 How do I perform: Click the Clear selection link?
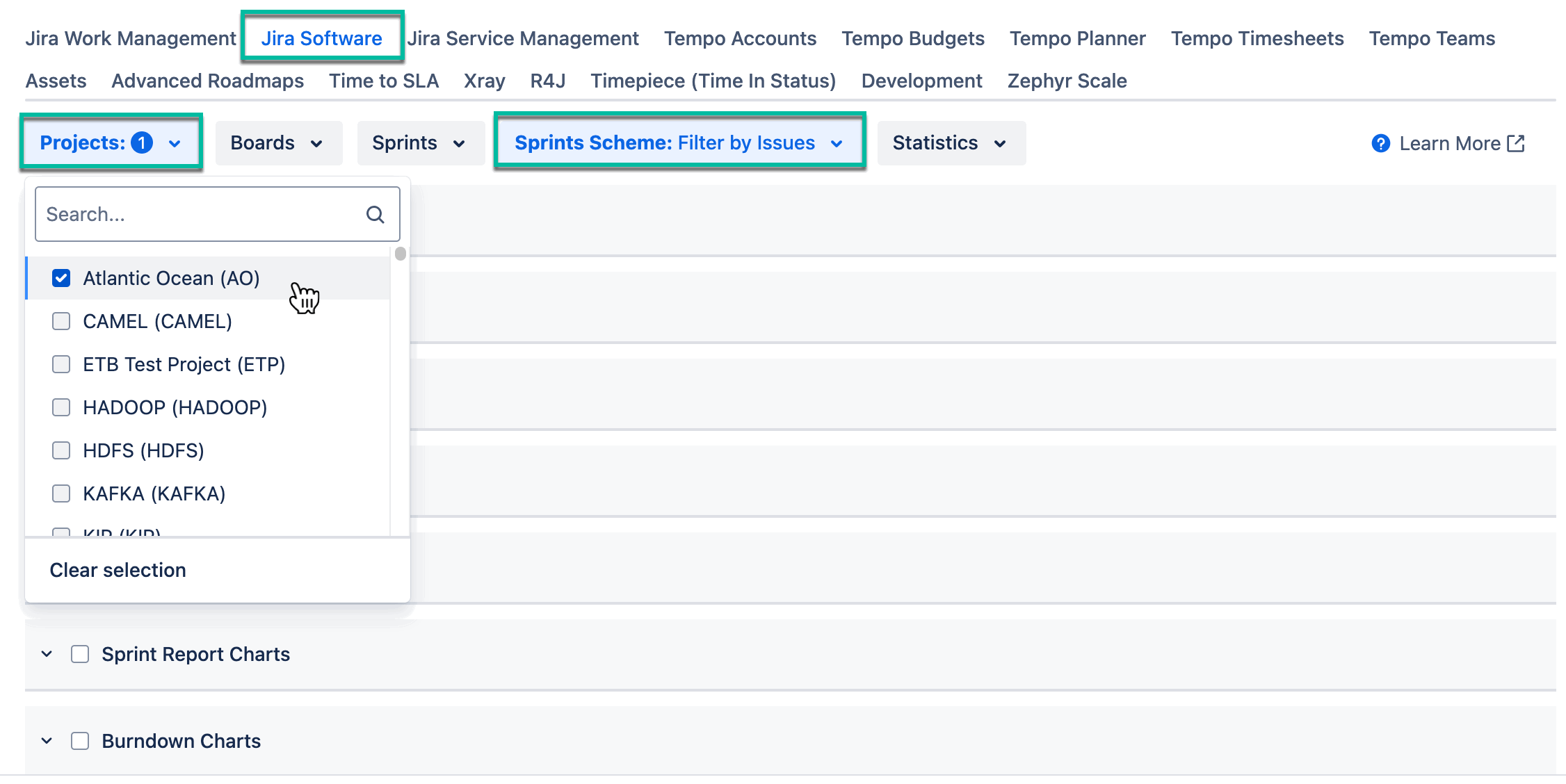(118, 570)
